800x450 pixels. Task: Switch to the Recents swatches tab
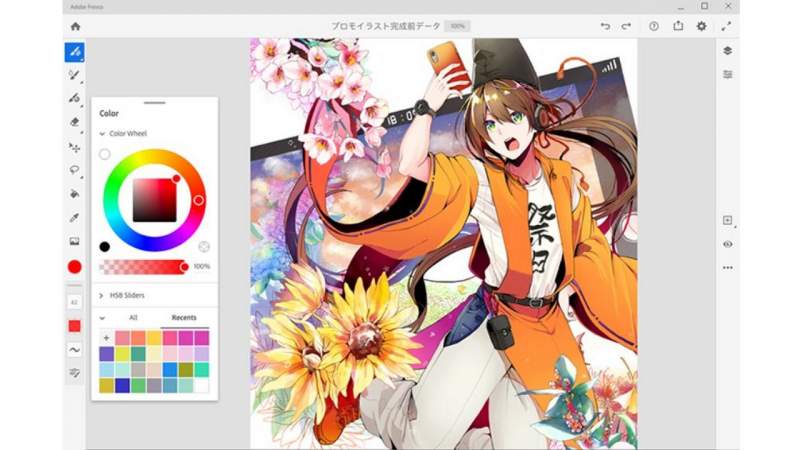[x=184, y=317]
